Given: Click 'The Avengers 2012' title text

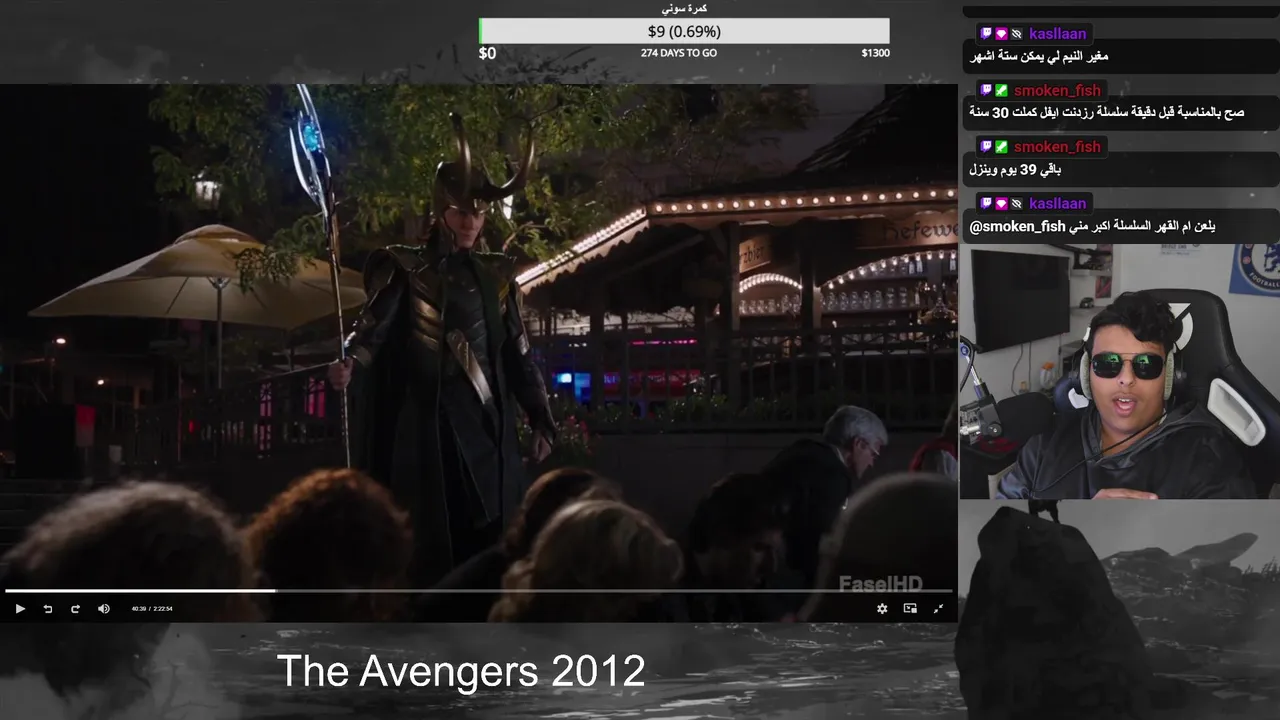Looking at the screenshot, I should [461, 671].
